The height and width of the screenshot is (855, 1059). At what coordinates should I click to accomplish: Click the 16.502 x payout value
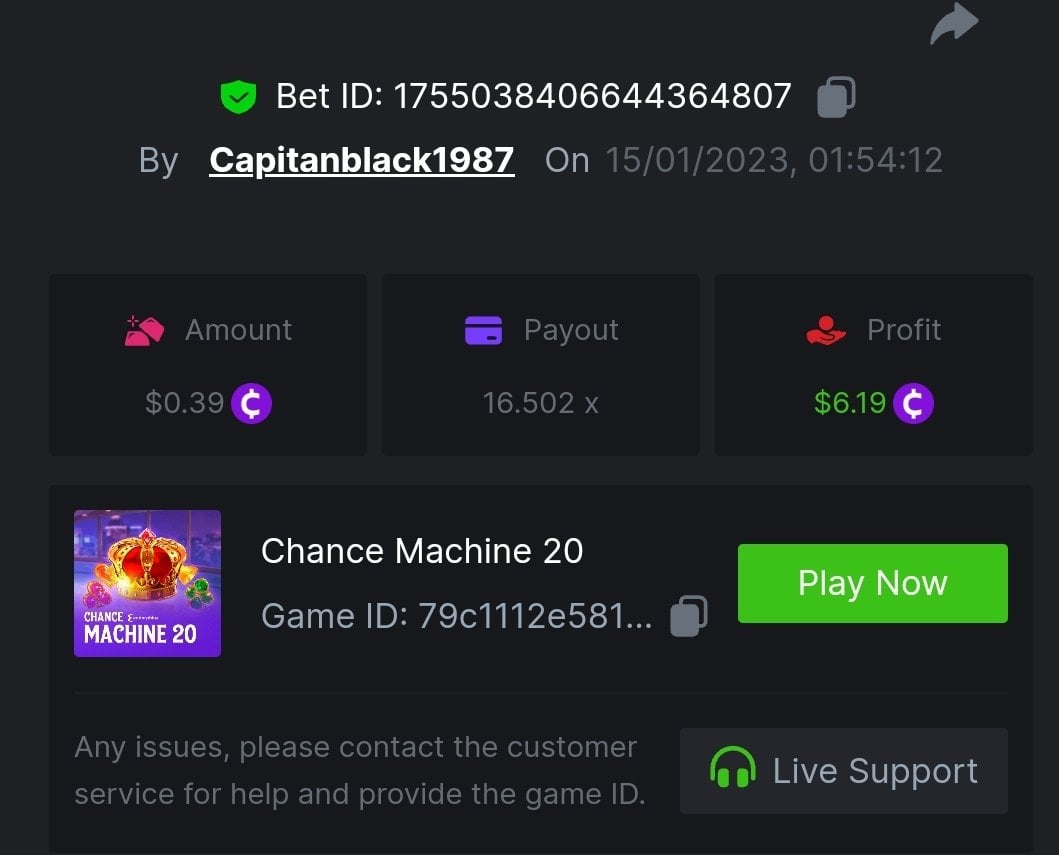coord(540,403)
